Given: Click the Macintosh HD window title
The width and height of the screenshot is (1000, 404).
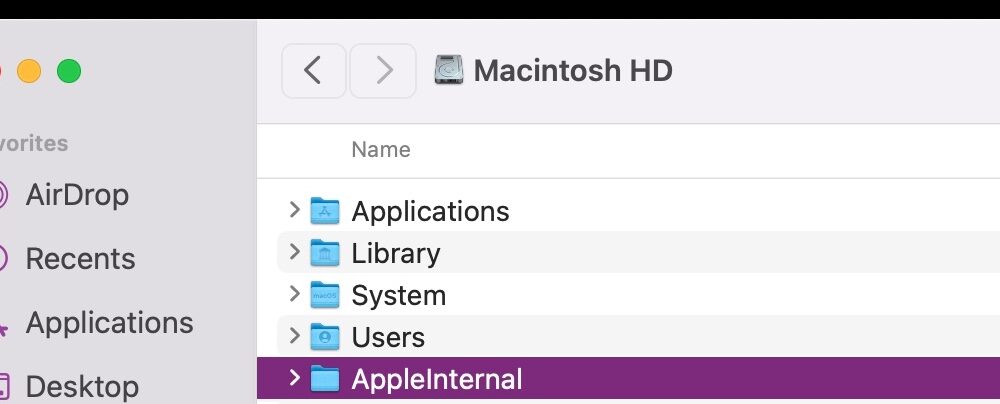Looking at the screenshot, I should pos(573,70).
